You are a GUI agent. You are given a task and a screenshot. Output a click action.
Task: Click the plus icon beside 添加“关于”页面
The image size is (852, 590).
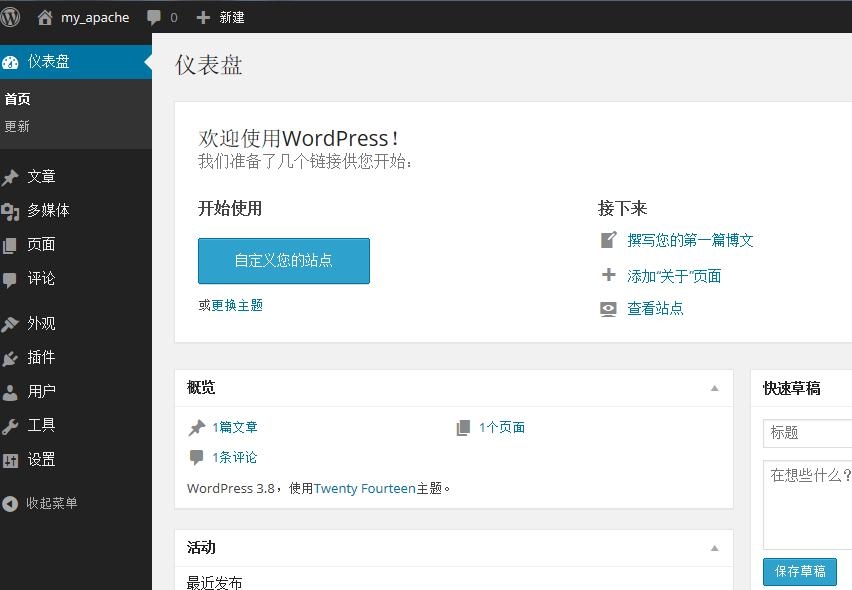point(609,275)
